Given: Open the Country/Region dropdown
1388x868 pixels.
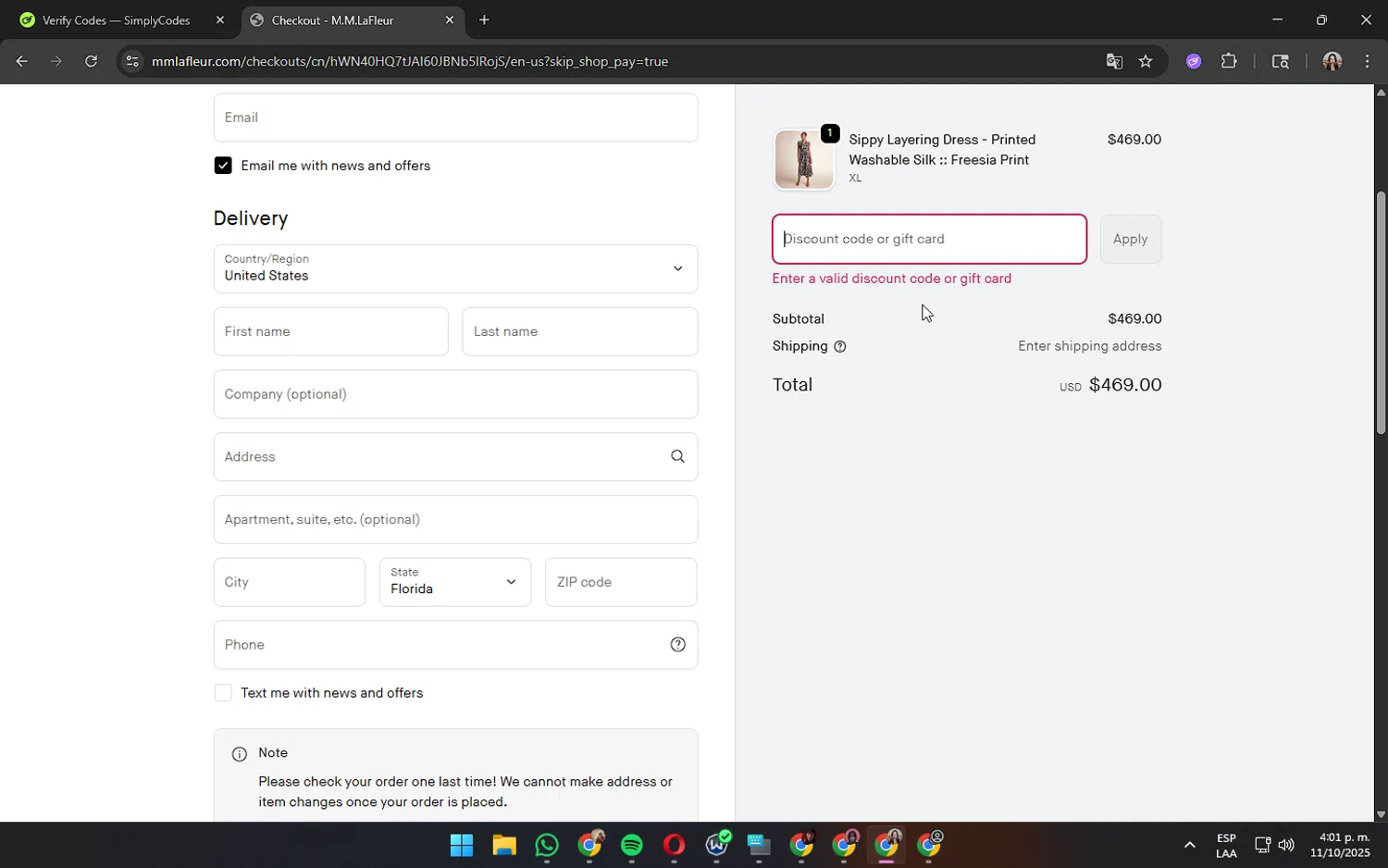Looking at the screenshot, I should [x=455, y=268].
